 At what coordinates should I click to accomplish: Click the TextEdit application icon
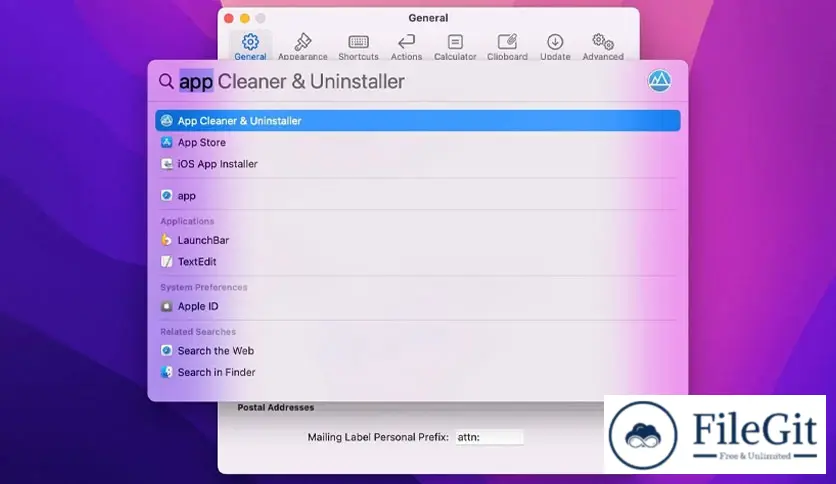coord(167,261)
